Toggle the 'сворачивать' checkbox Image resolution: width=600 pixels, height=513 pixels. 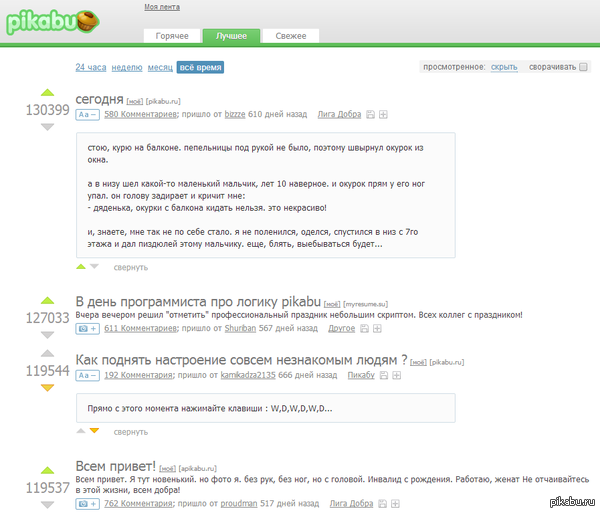[x=584, y=67]
